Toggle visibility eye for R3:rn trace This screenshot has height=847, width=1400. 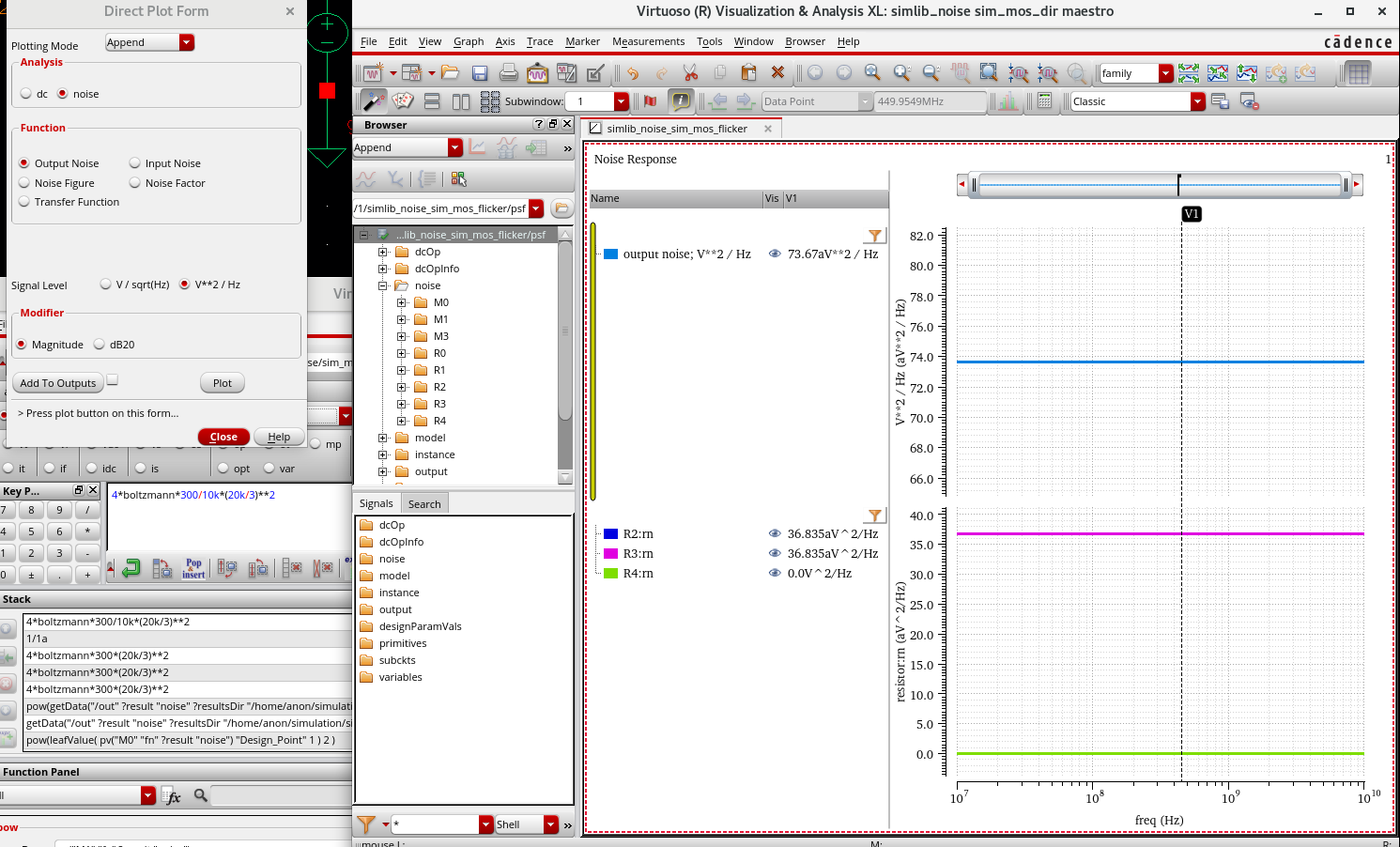(775, 554)
